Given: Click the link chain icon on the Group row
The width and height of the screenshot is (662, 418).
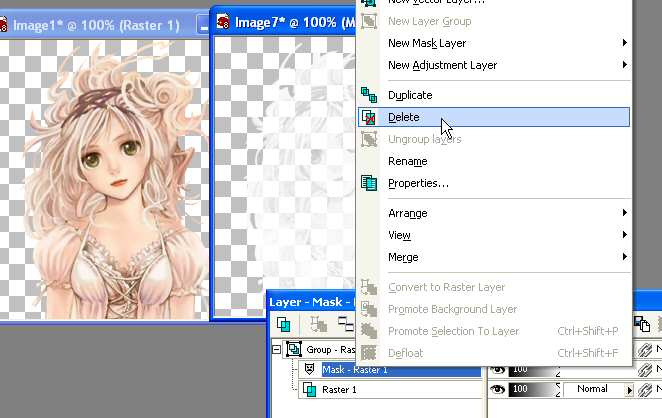Looking at the screenshot, I should [x=645, y=350].
